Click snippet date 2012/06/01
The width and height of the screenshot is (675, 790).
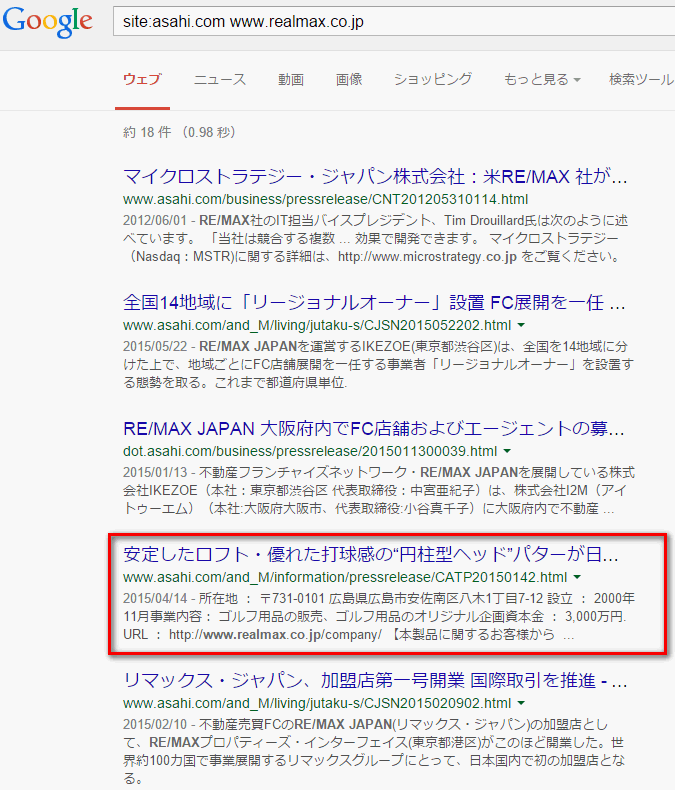(155, 221)
